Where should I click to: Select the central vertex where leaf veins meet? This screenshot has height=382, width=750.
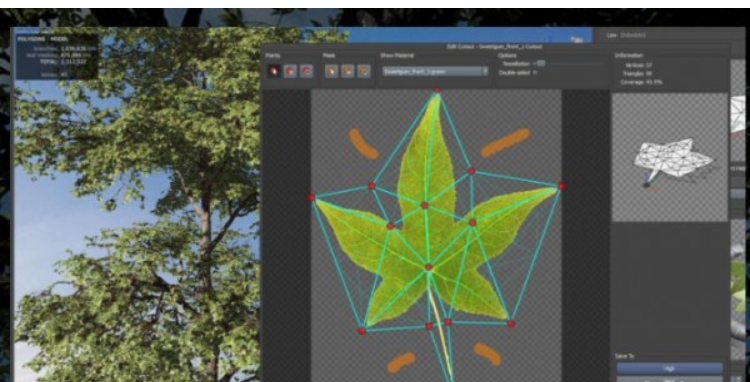click(428, 267)
